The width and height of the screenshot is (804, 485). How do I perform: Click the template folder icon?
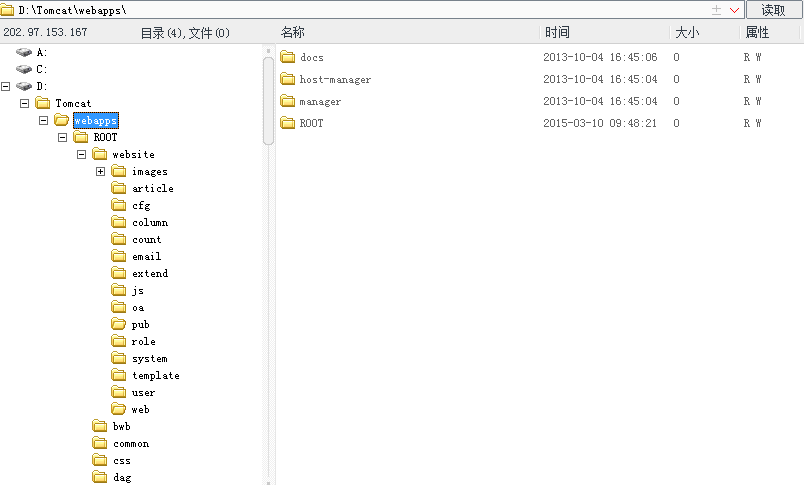click(x=118, y=375)
